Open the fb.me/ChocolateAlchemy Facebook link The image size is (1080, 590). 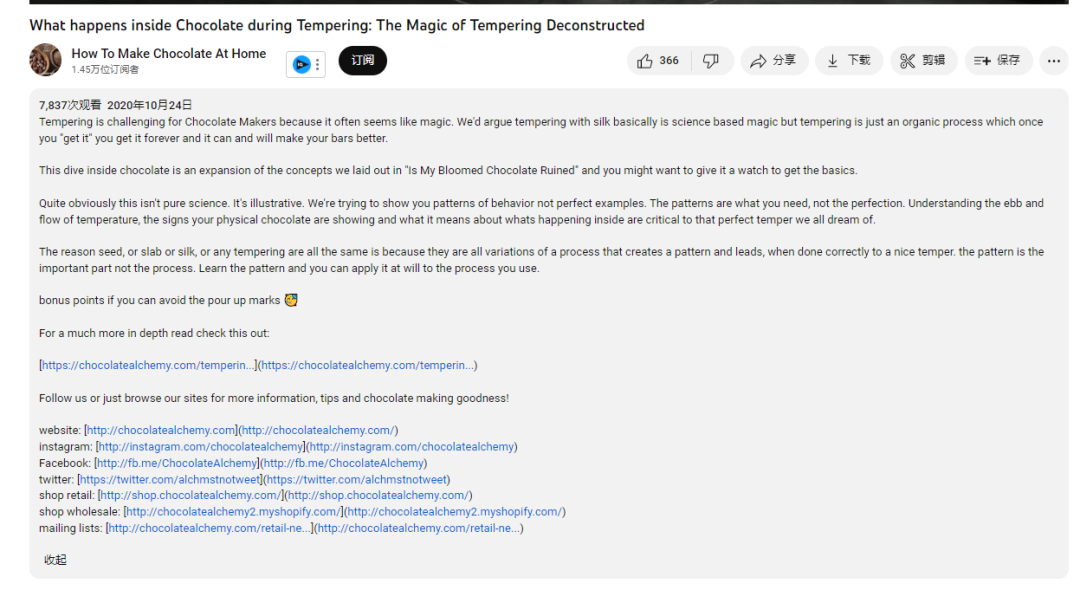point(177,463)
